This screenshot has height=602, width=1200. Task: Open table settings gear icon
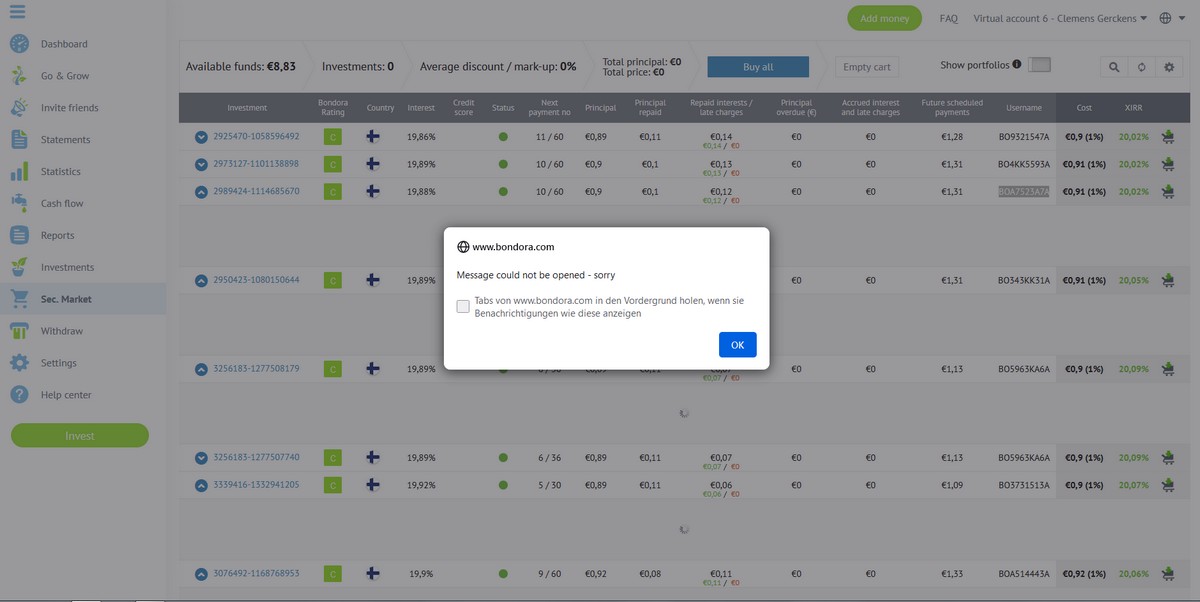tap(1168, 67)
